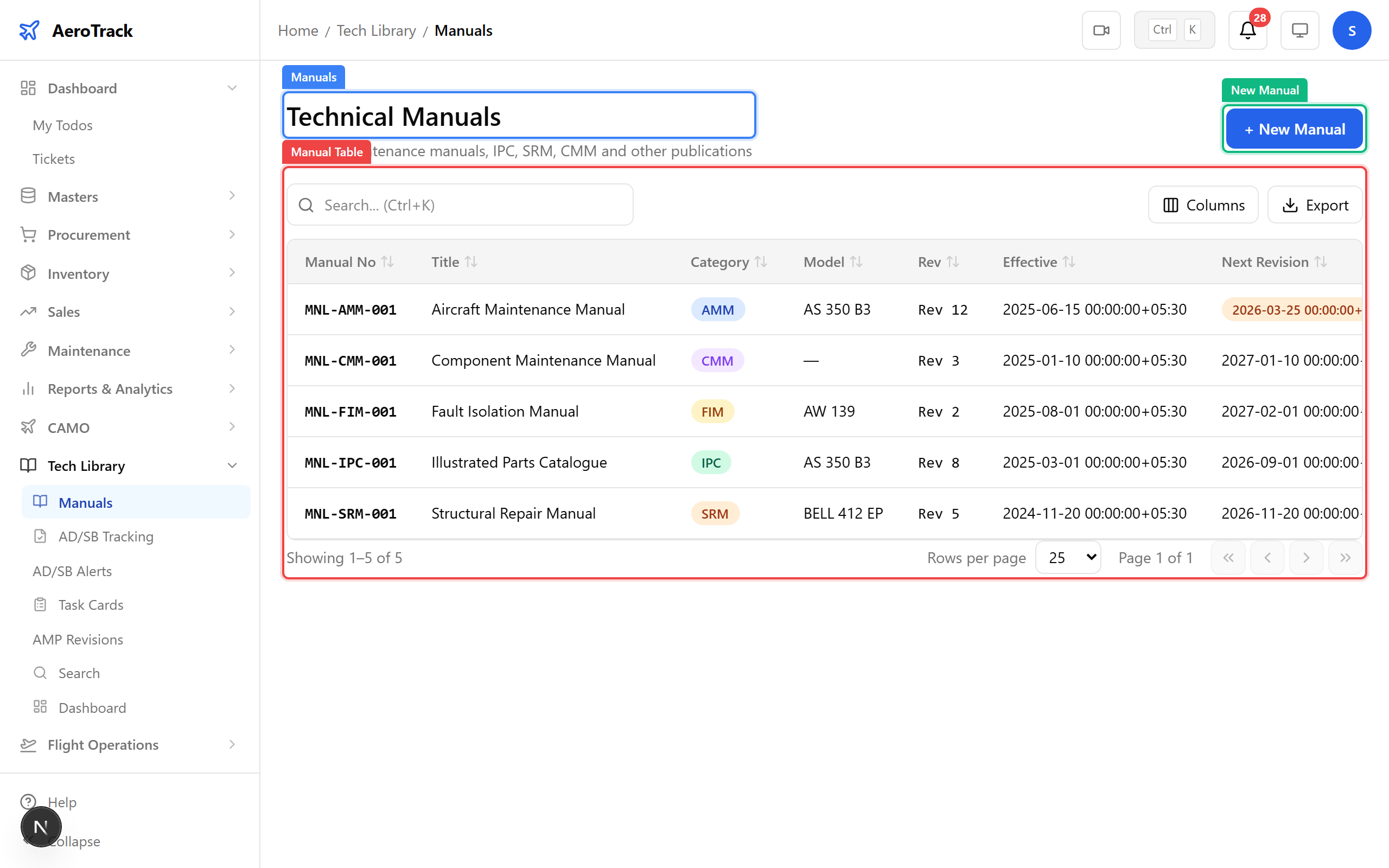
Task: Click the Export icon
Action: [x=1290, y=205]
